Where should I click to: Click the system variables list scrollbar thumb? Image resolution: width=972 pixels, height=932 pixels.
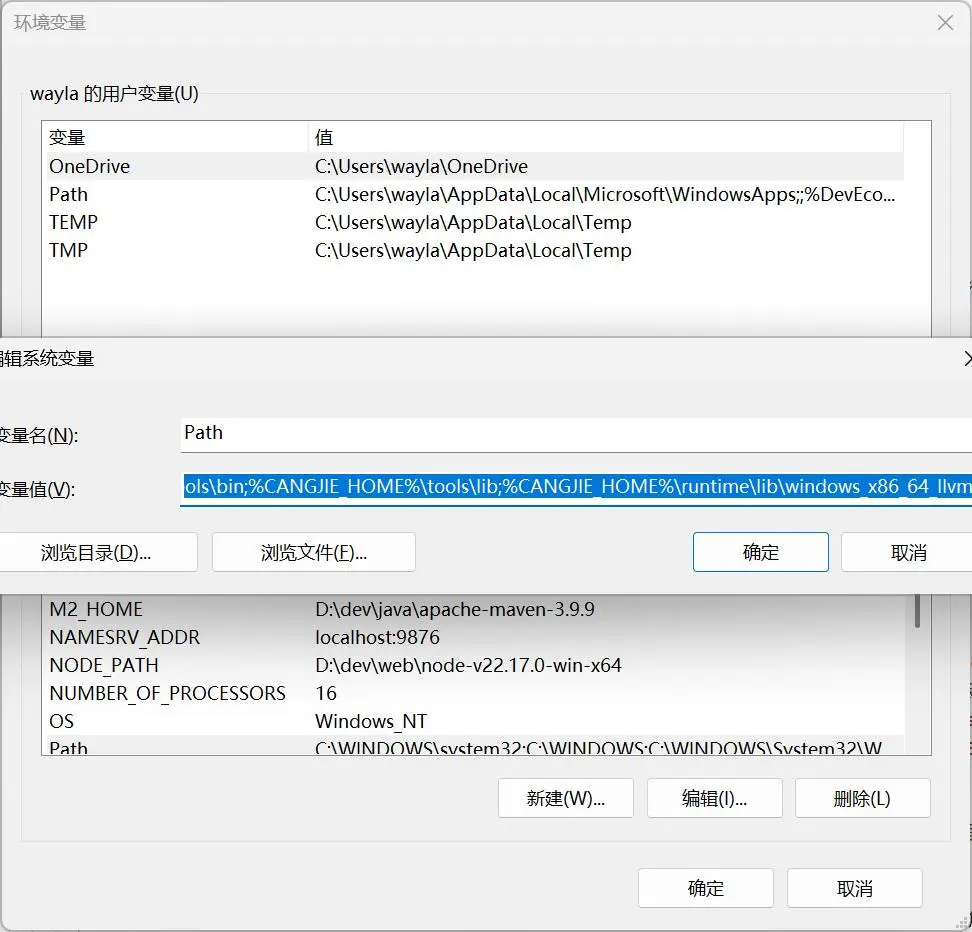(917, 611)
